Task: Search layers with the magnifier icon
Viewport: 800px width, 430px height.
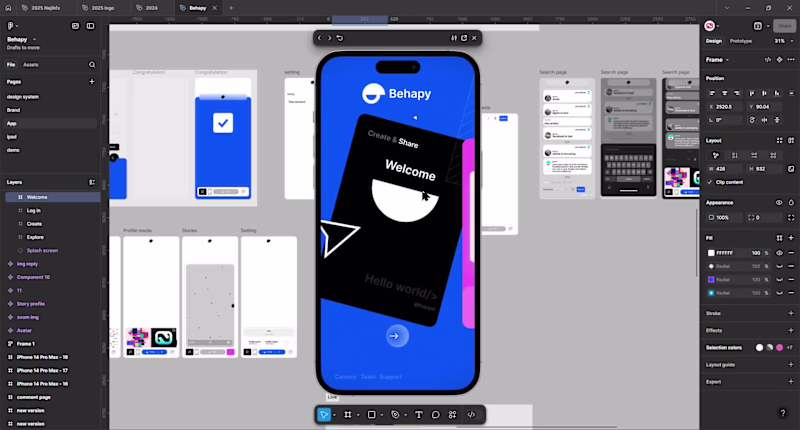Action: (92, 65)
